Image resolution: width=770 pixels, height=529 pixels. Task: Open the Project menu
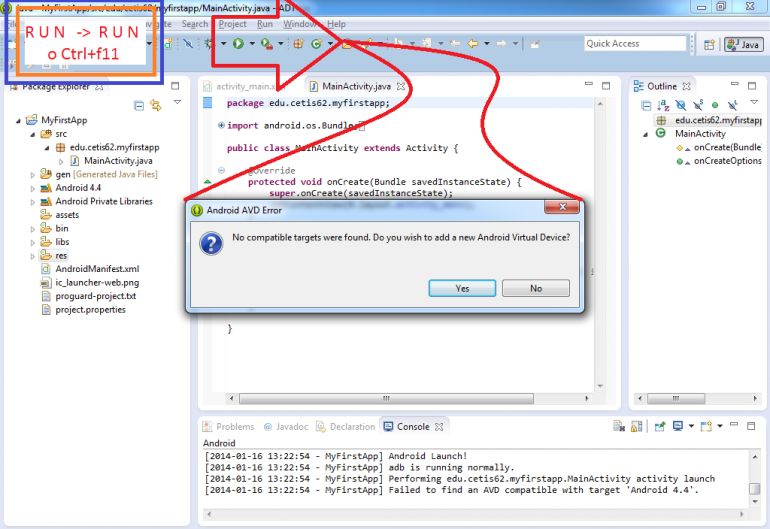point(233,24)
